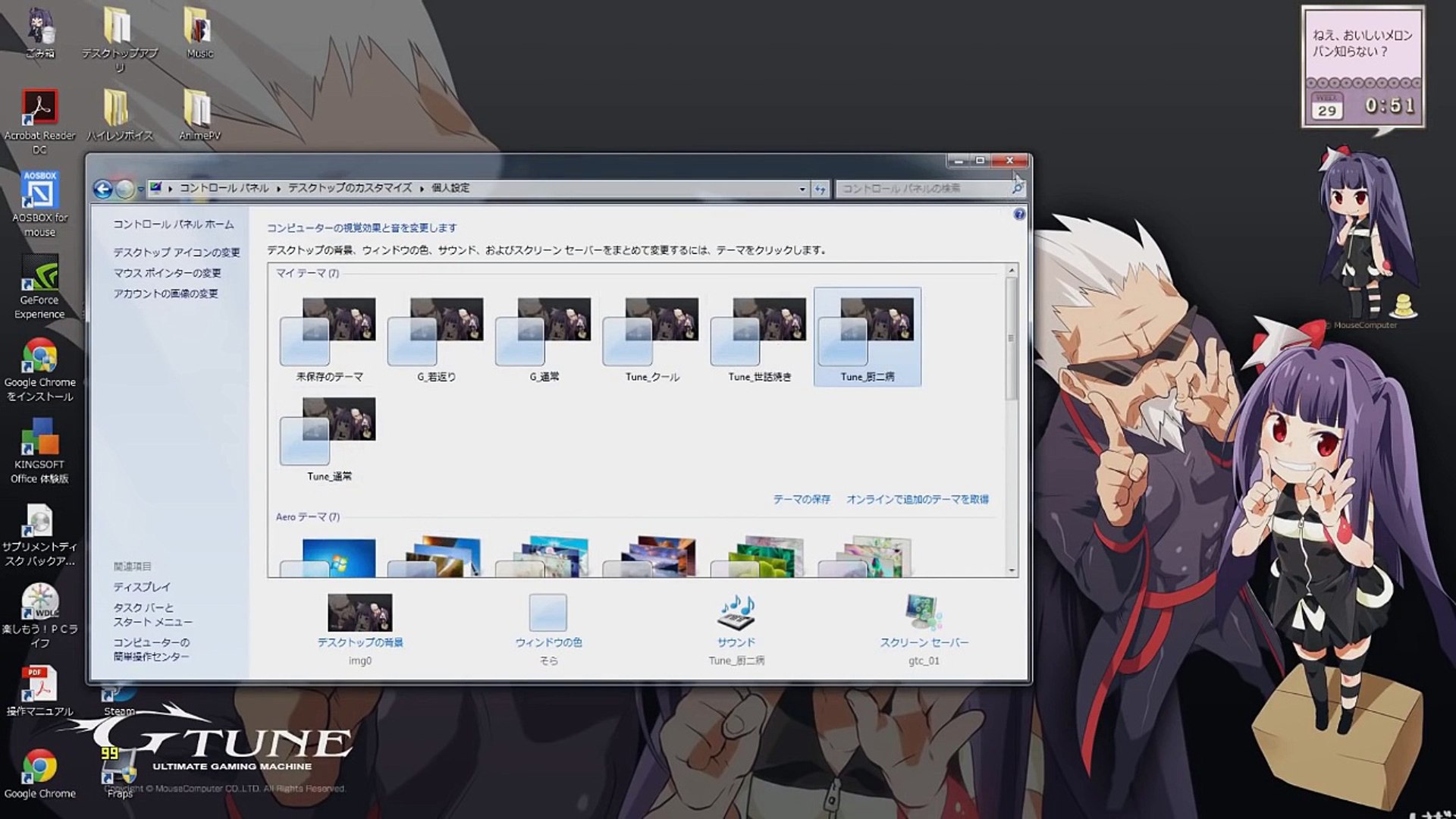The image size is (1456, 819).
Task: Select the G_若返り theme
Action: coord(436,337)
